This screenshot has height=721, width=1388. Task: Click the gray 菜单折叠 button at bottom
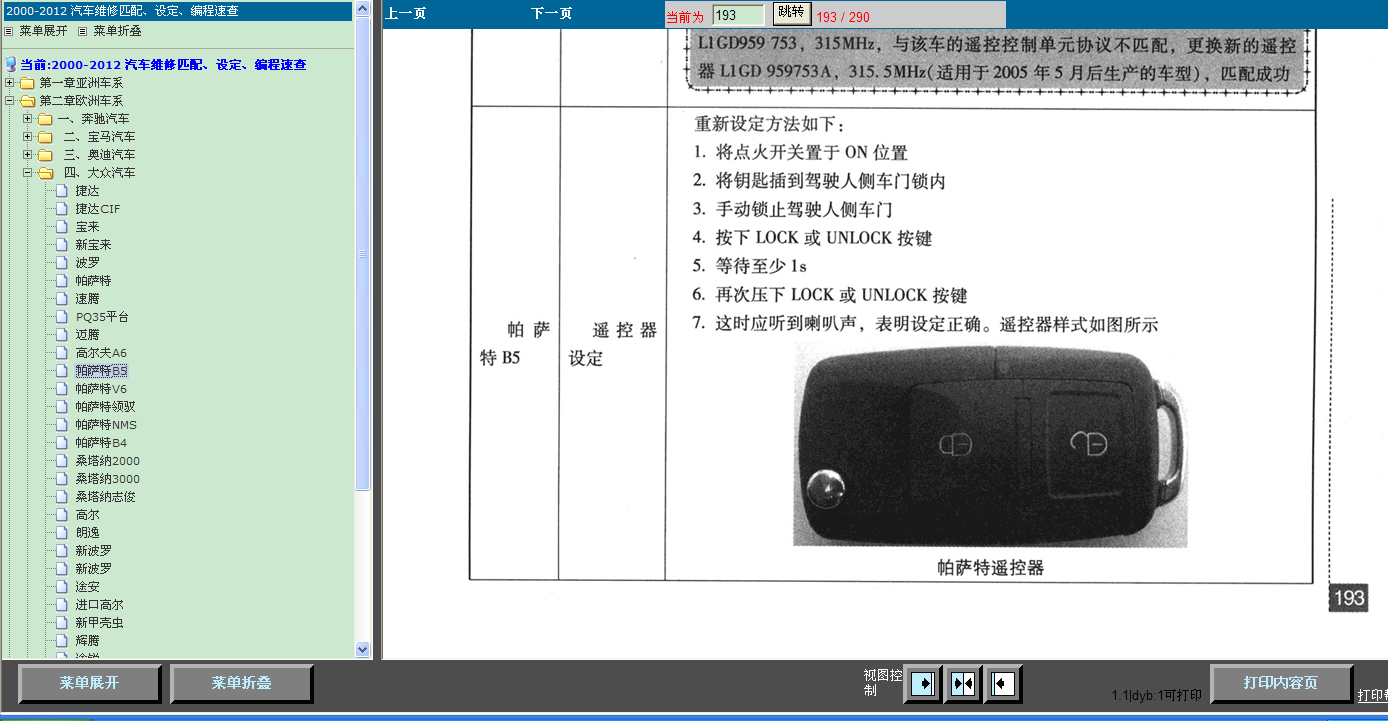point(241,684)
